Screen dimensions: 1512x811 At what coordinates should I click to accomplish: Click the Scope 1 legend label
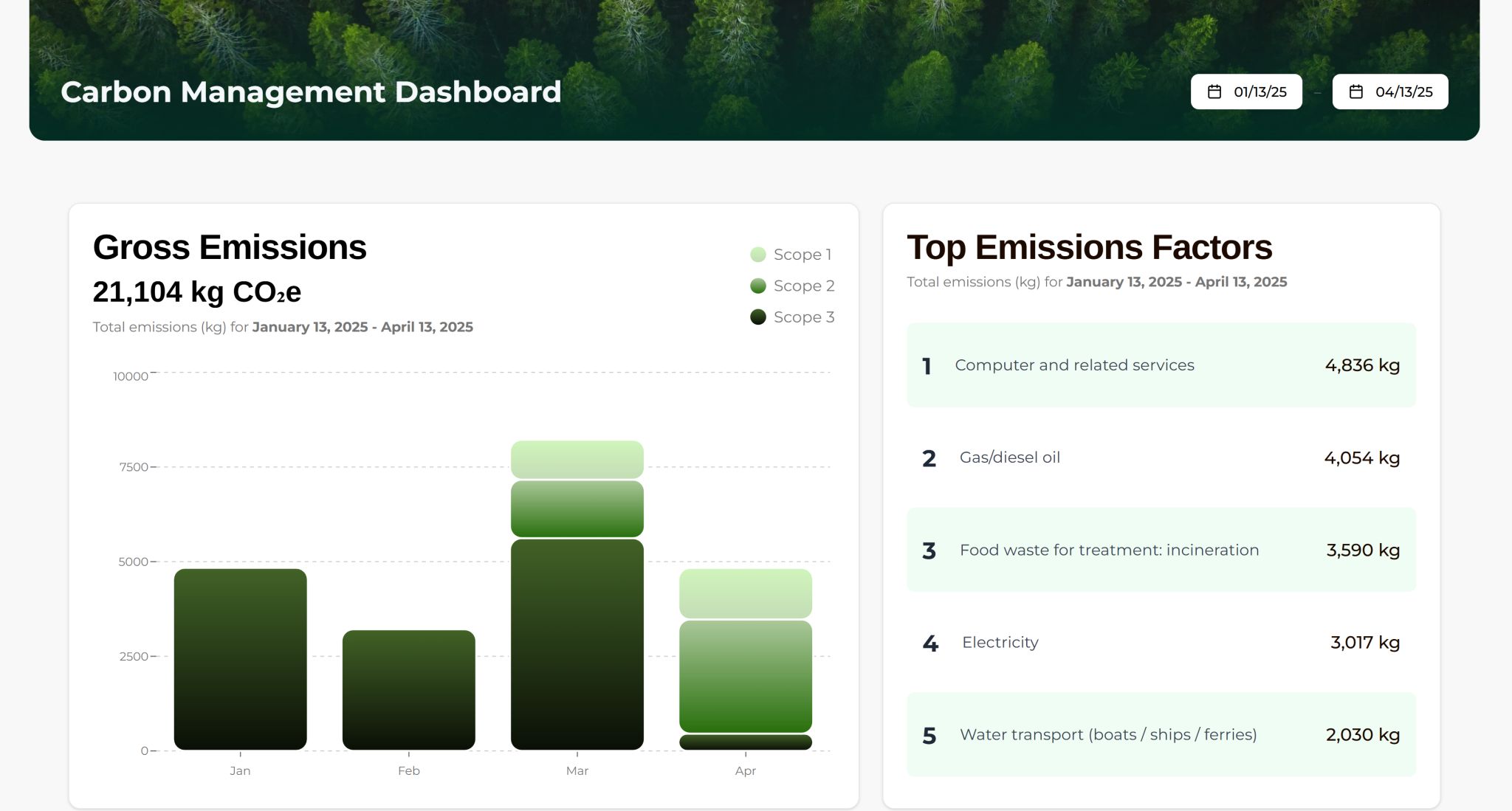[x=803, y=255]
